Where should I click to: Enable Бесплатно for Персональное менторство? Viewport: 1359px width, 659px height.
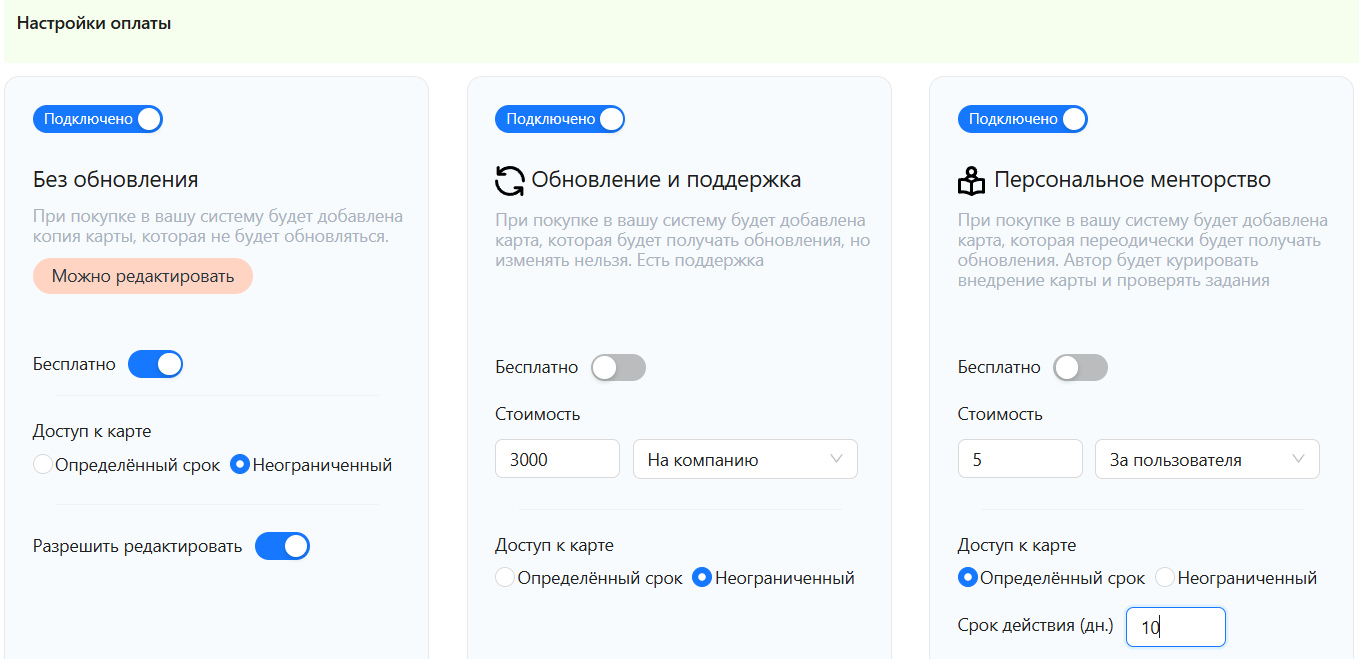click(1080, 368)
